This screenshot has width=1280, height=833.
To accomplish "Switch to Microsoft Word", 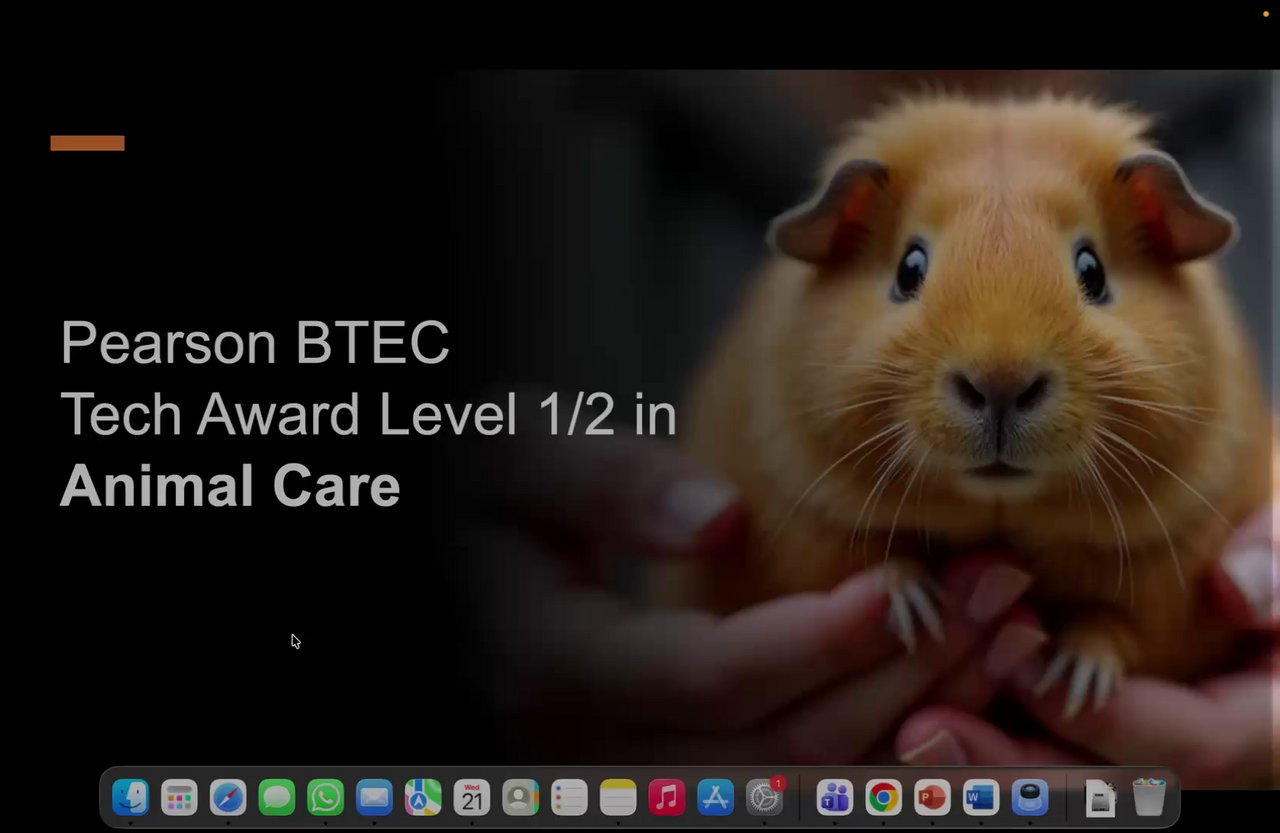I will click(x=981, y=797).
